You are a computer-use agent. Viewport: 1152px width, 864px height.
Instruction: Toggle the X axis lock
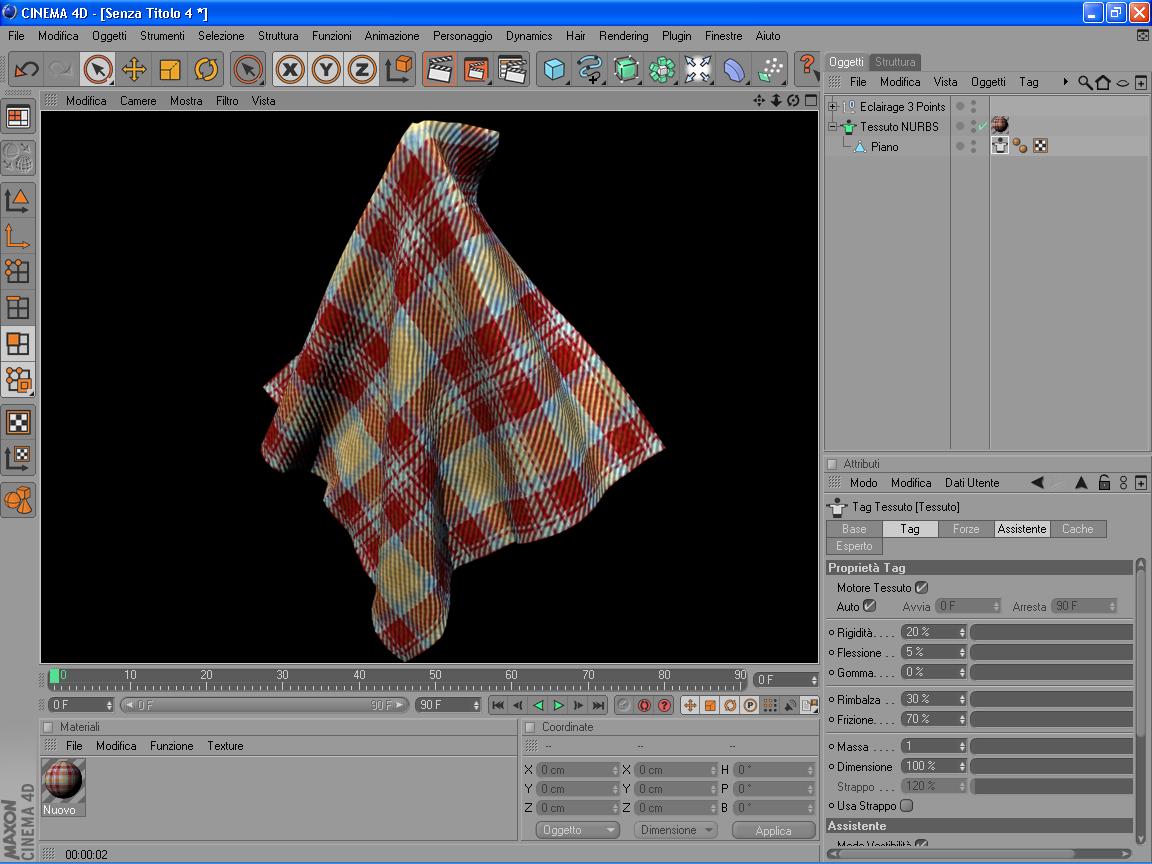tap(290, 69)
